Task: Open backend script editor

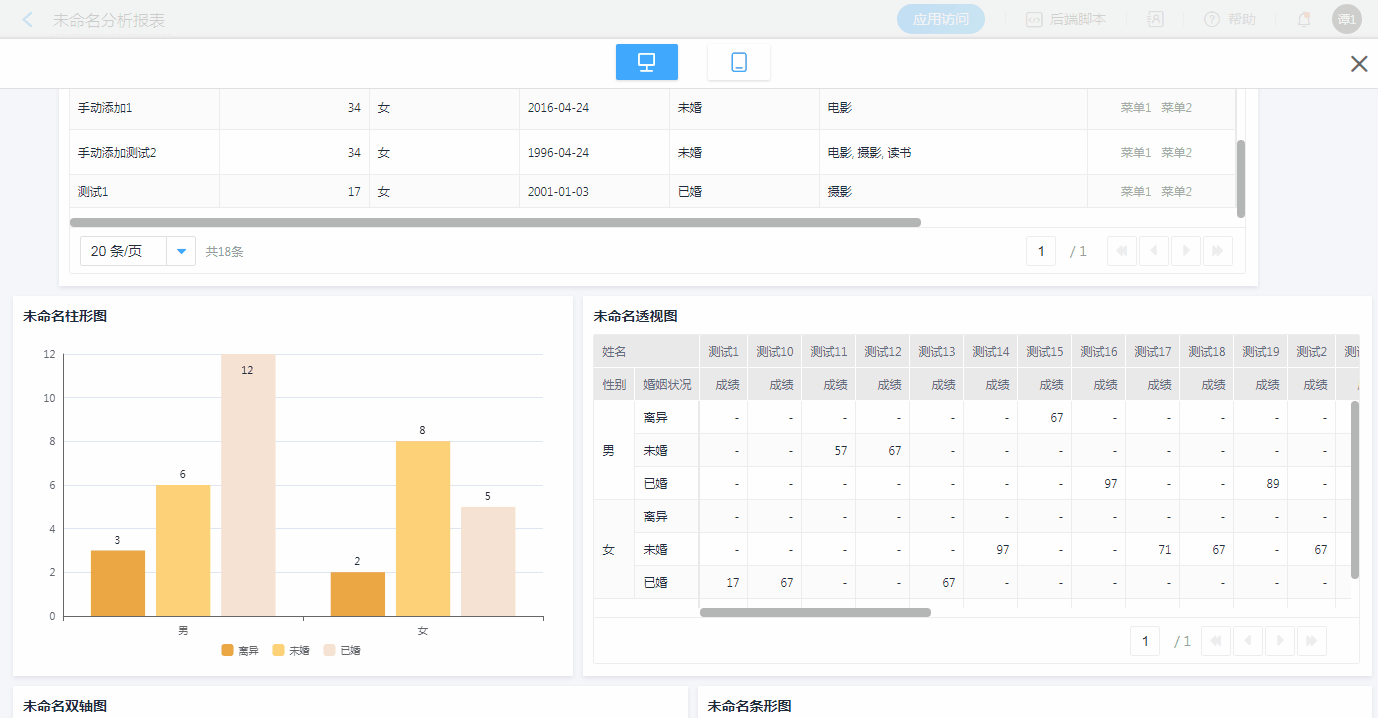Action: point(1065,19)
